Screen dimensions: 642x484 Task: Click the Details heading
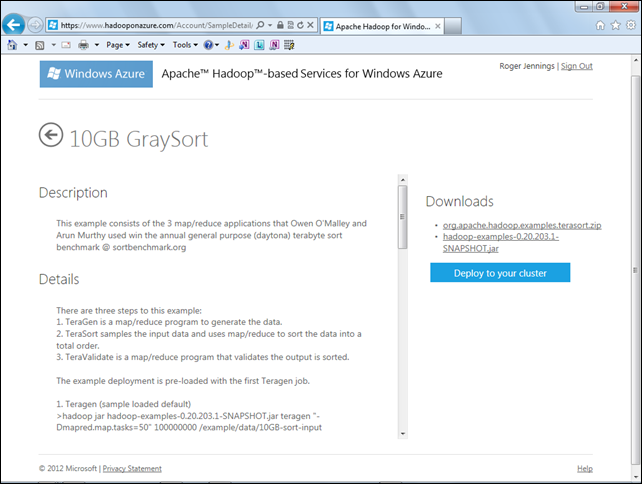59,279
